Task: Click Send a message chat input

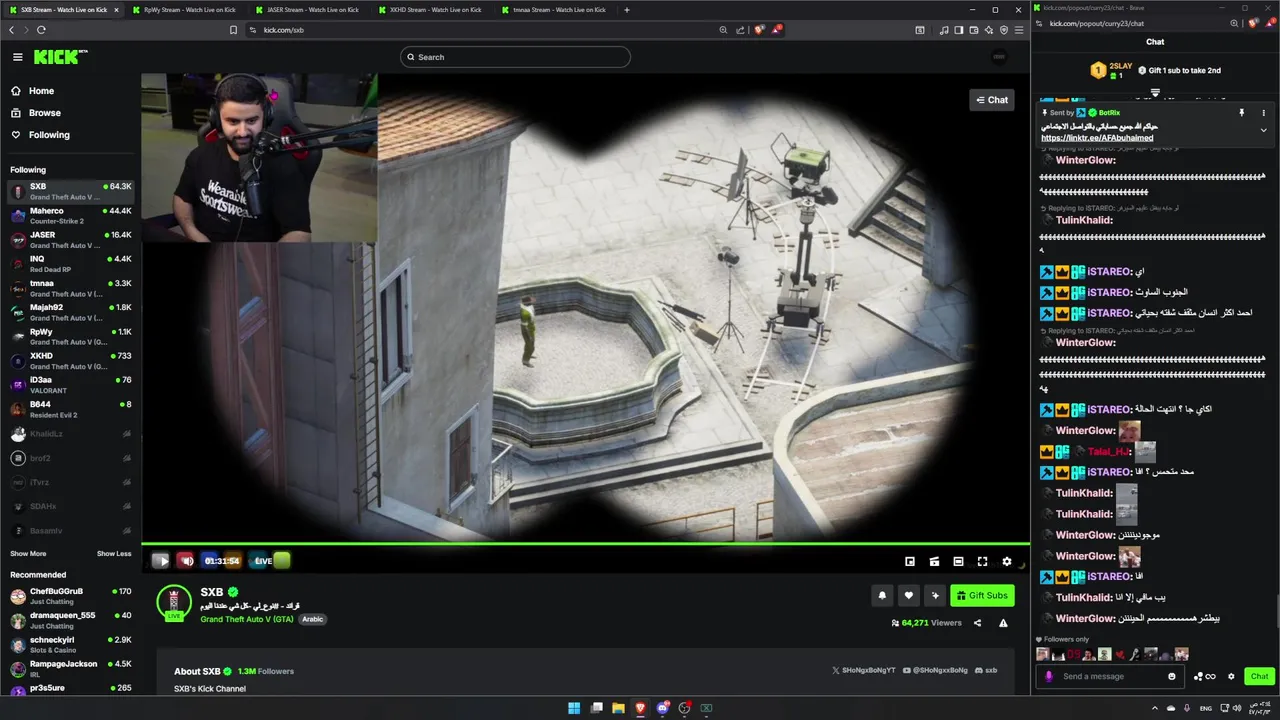Action: point(1110,676)
